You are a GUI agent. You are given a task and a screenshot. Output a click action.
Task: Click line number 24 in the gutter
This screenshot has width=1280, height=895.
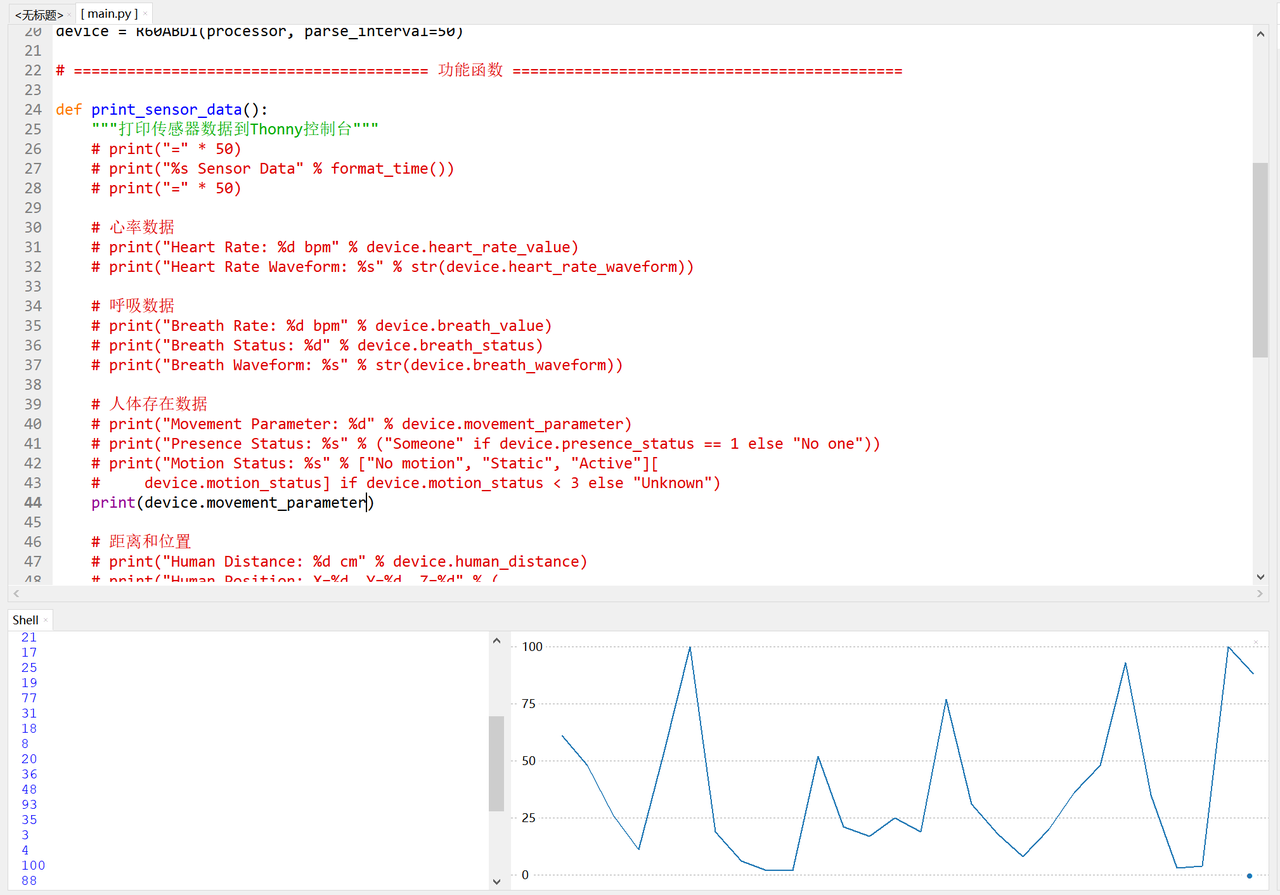click(32, 109)
